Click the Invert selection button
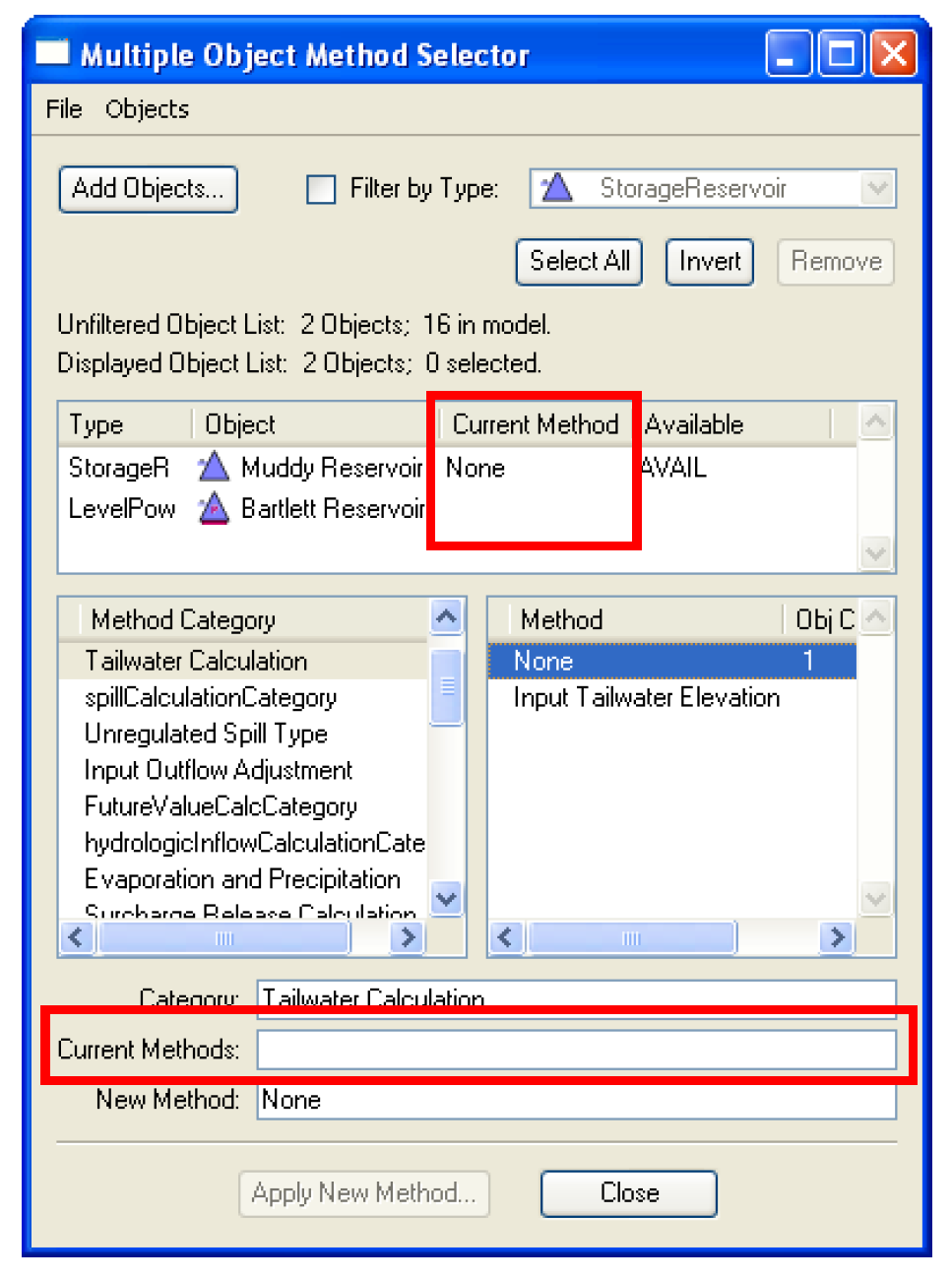 pos(709,262)
